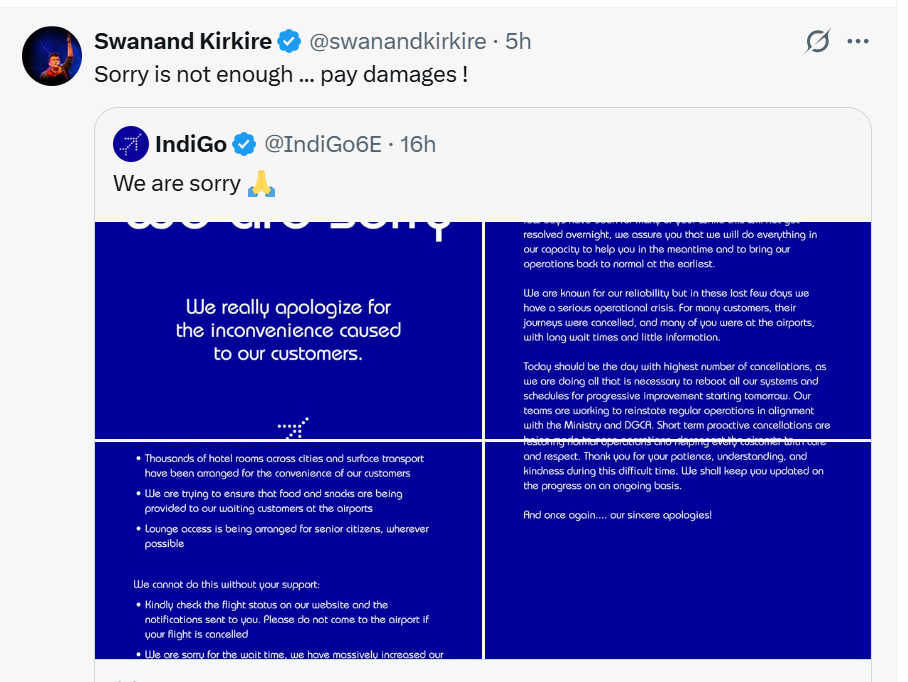The height and width of the screenshot is (682, 908).
Task: Click the 16h timestamp on quoted post
Action: (x=418, y=144)
